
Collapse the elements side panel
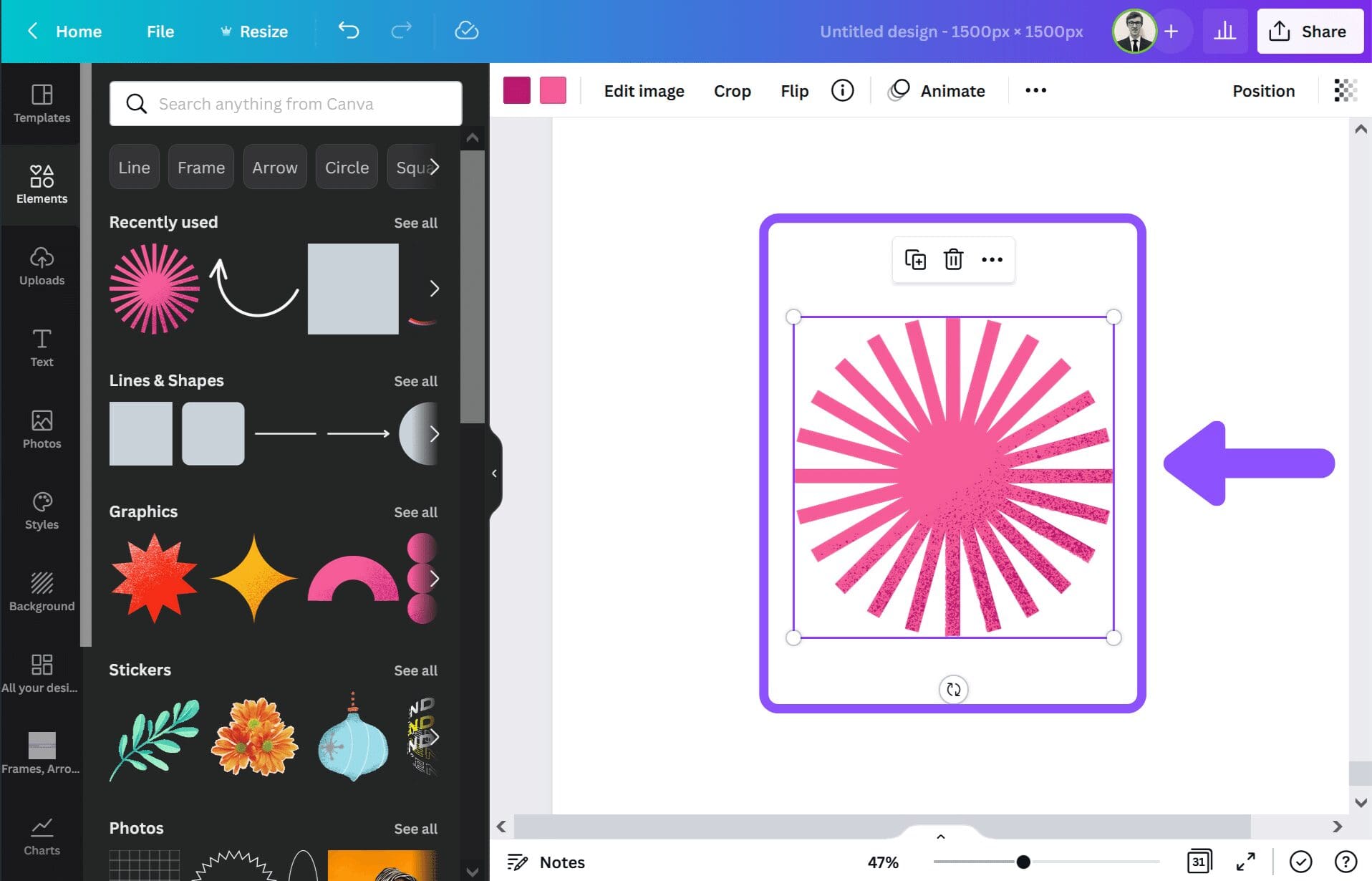(x=495, y=472)
